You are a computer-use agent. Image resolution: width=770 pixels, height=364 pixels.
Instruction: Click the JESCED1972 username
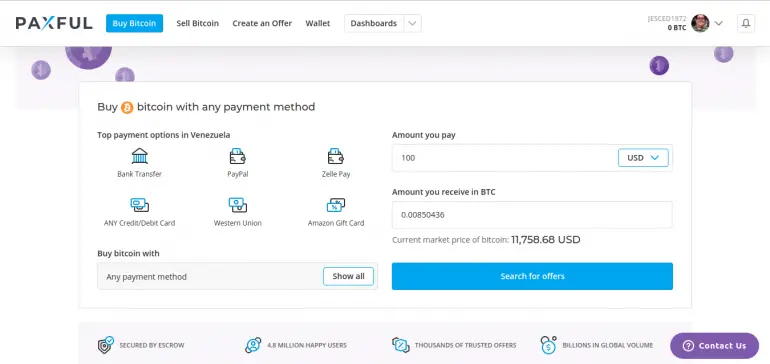click(x=667, y=19)
